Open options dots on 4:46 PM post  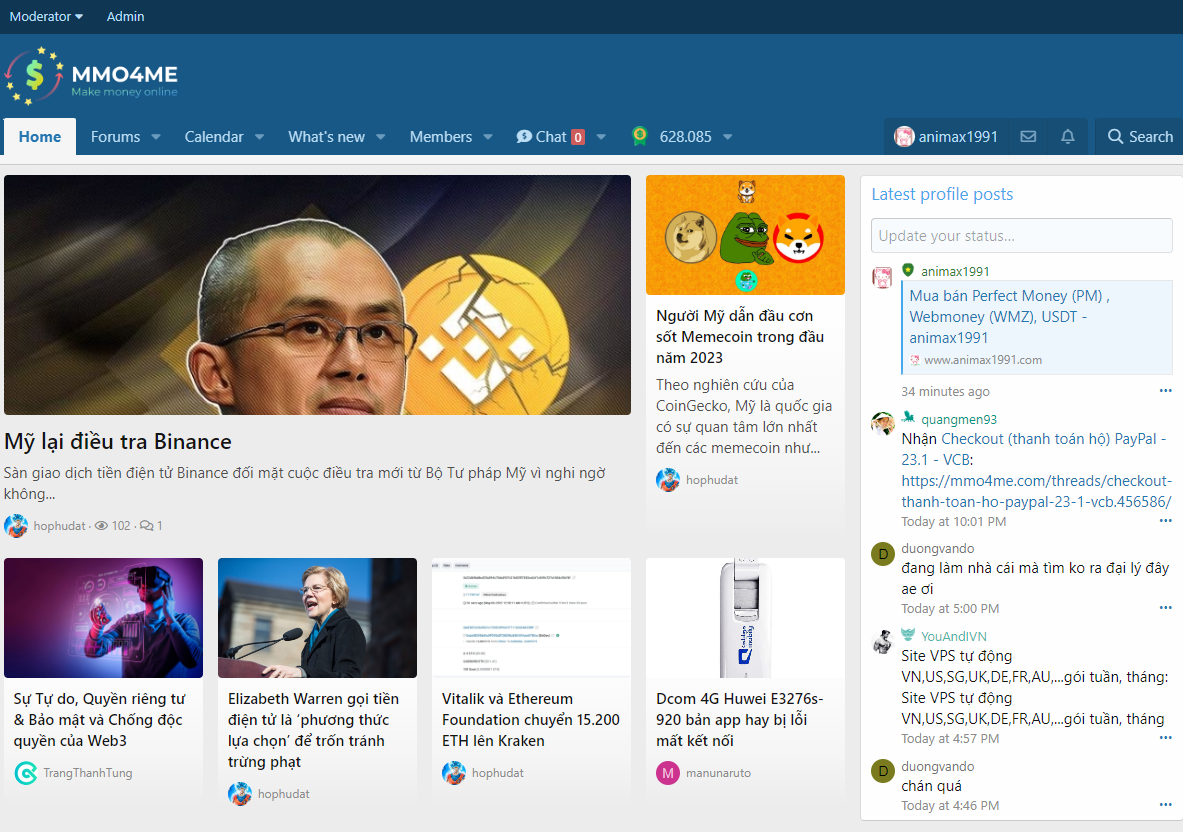pos(1166,805)
